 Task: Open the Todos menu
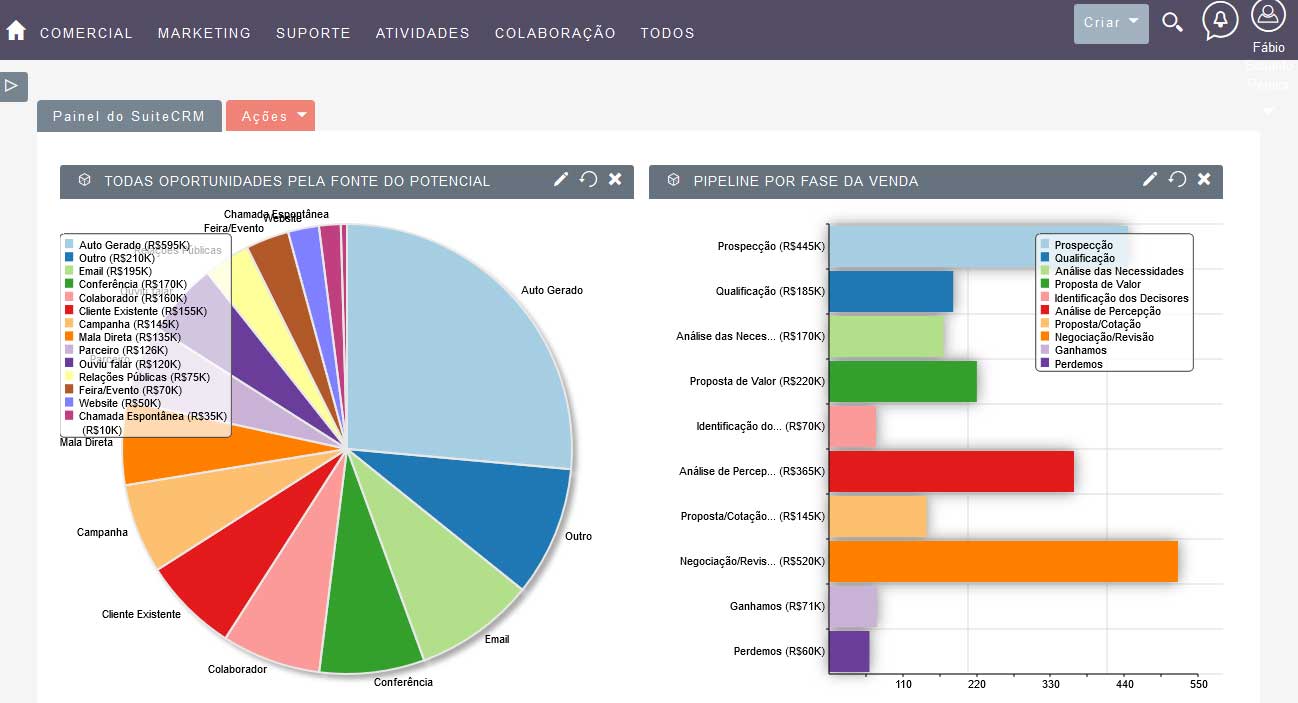coord(667,33)
